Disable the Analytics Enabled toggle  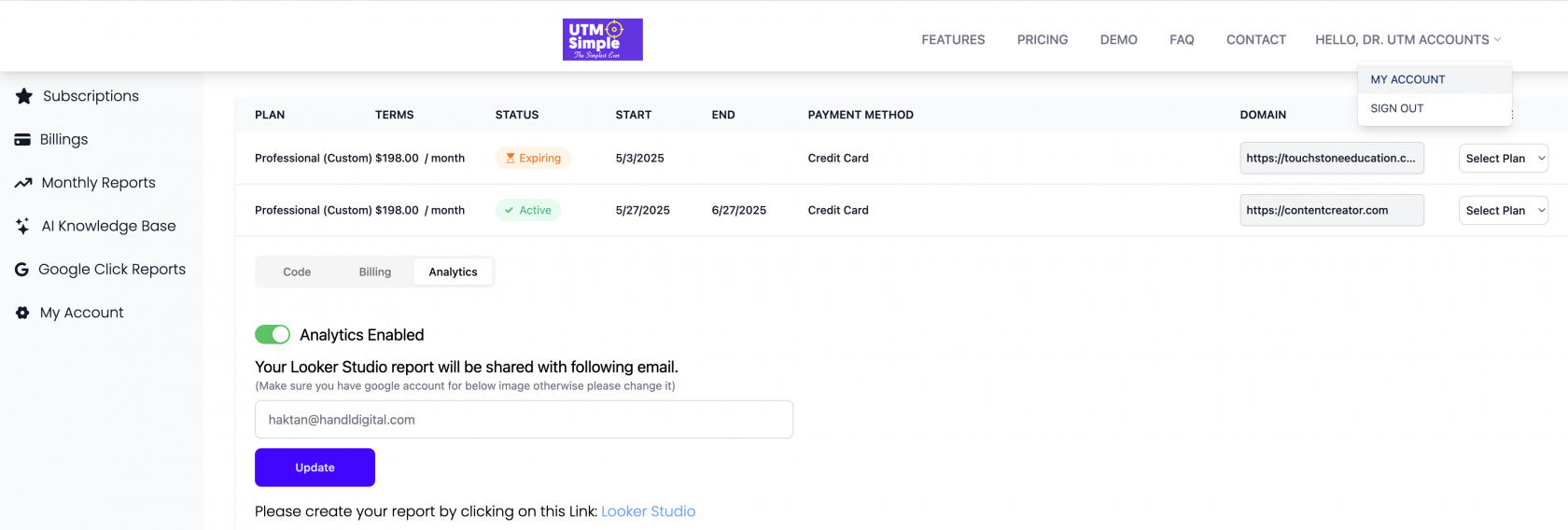coord(273,334)
